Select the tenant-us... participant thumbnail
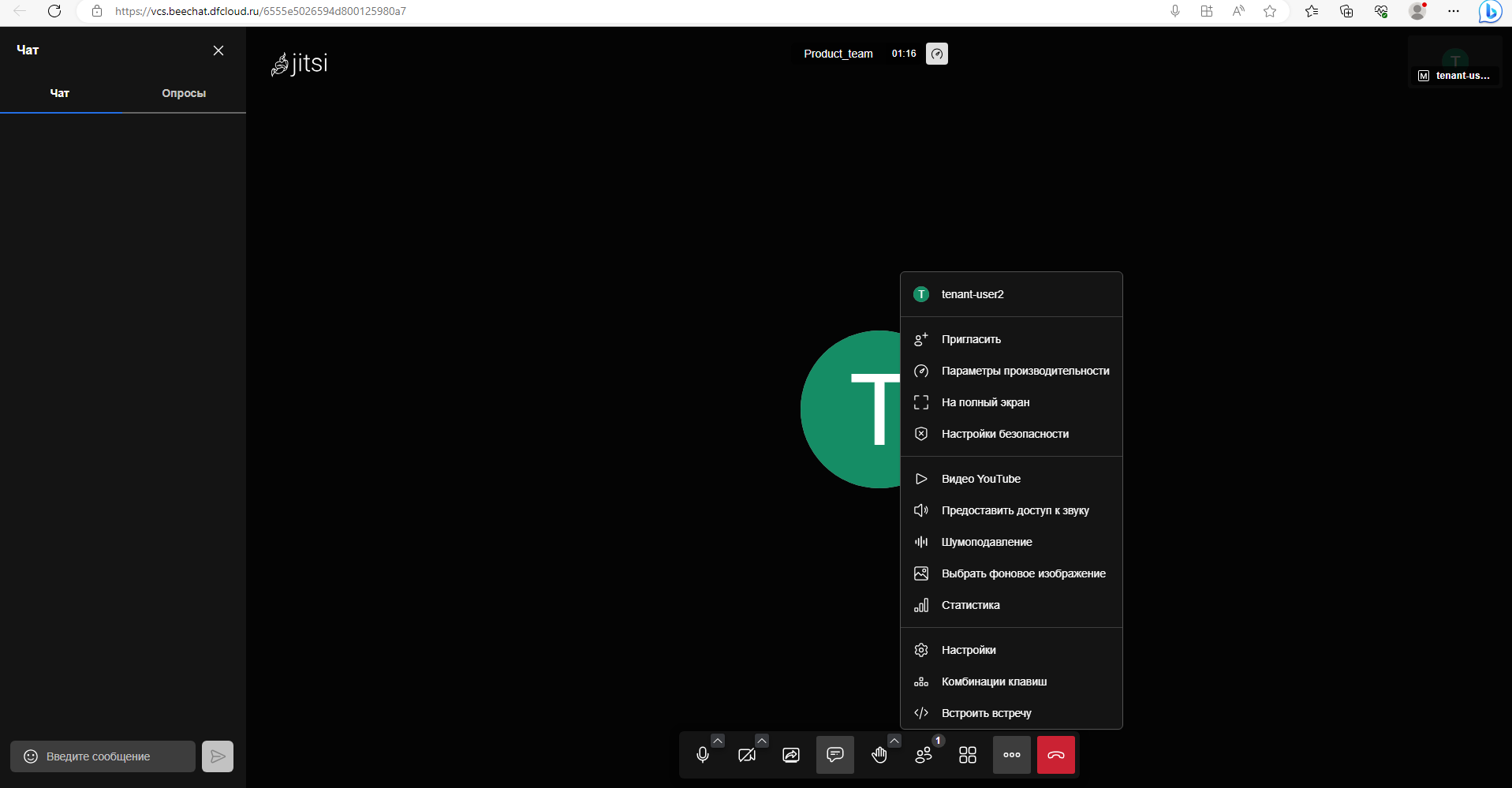The image size is (1512, 788). (x=1455, y=62)
